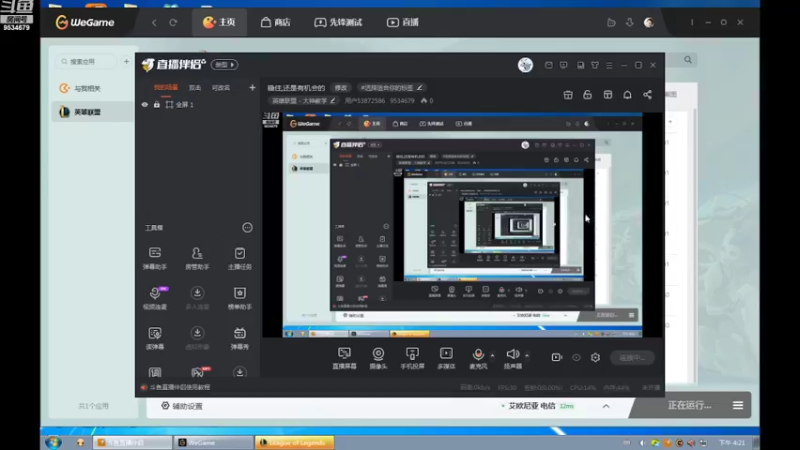Open the Windows Start button
This screenshot has height=450, width=800.
[53, 442]
